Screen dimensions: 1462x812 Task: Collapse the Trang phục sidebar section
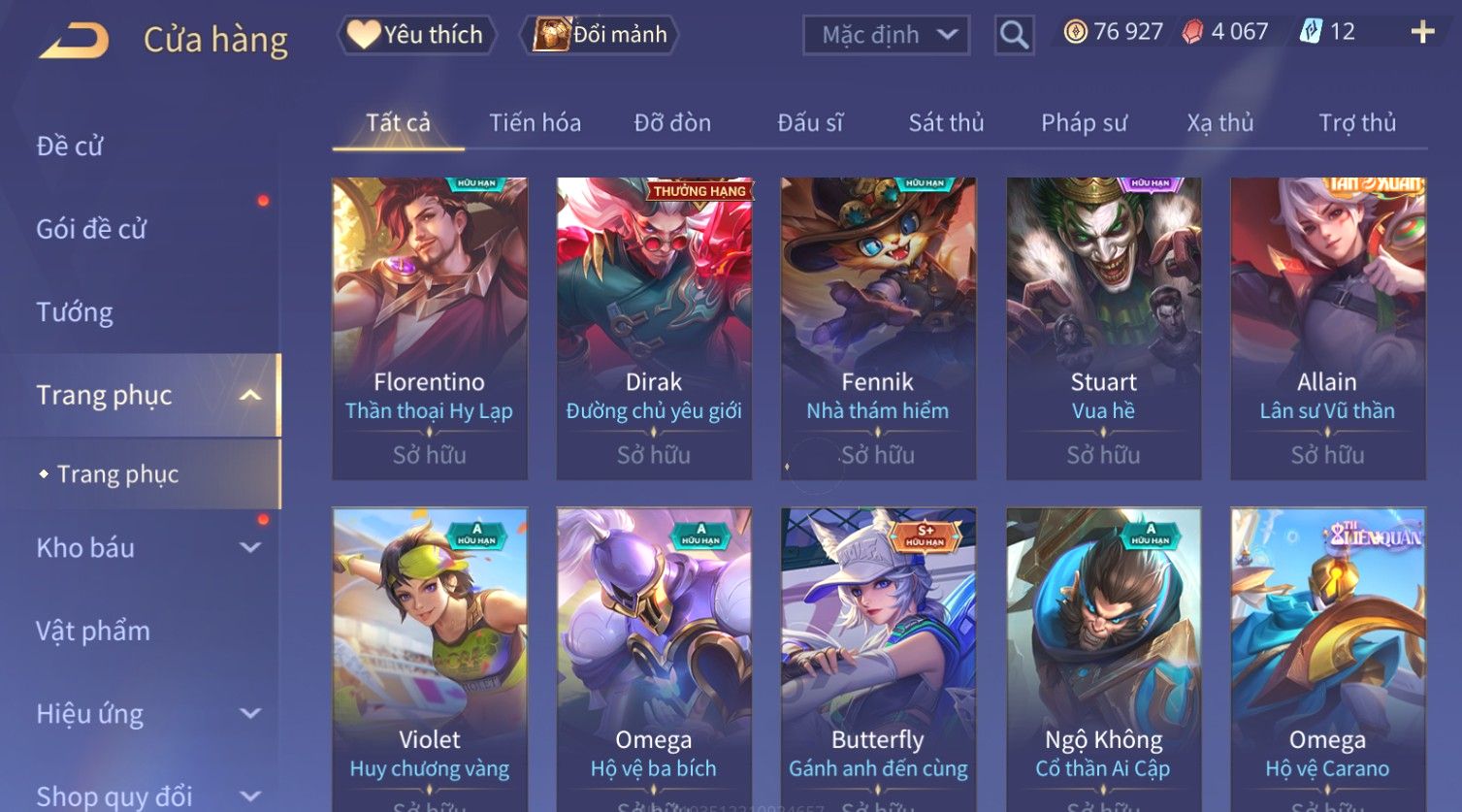250,395
